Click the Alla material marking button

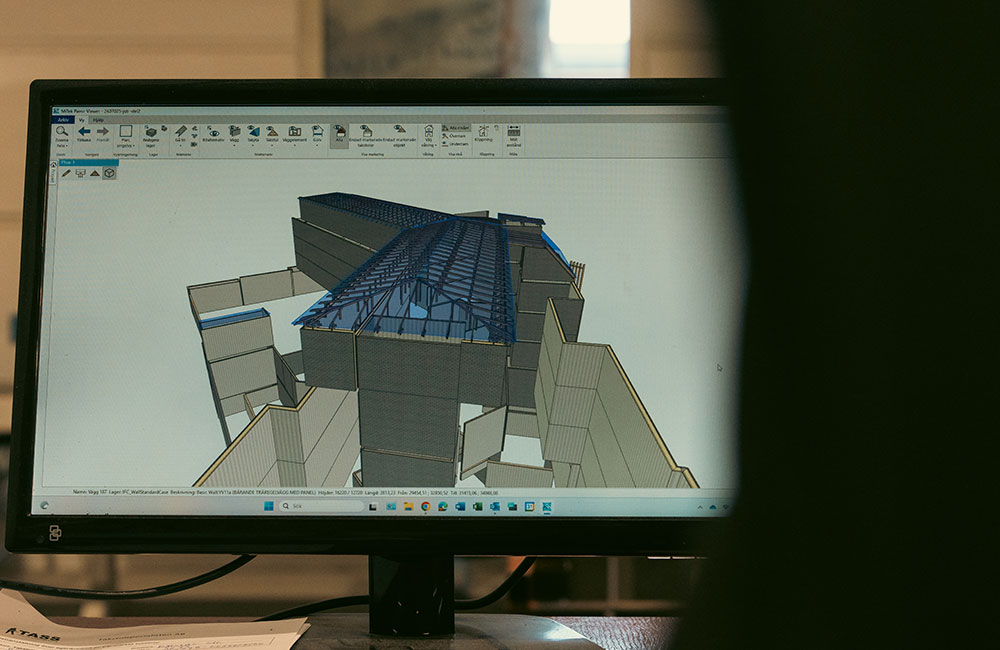(x=340, y=134)
